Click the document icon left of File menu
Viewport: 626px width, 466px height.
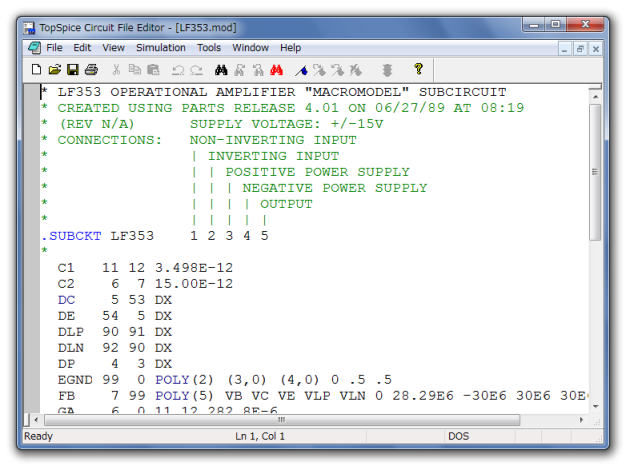(x=34, y=48)
